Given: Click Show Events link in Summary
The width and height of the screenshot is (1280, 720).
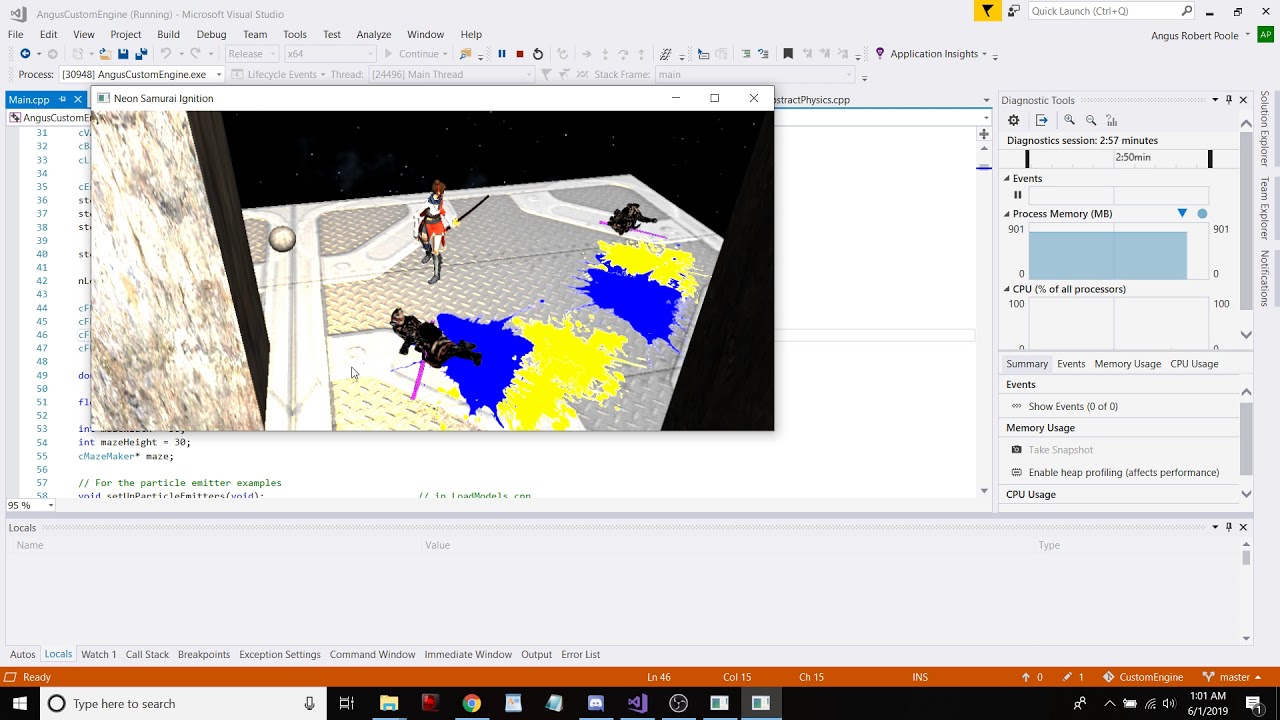Looking at the screenshot, I should [1073, 406].
